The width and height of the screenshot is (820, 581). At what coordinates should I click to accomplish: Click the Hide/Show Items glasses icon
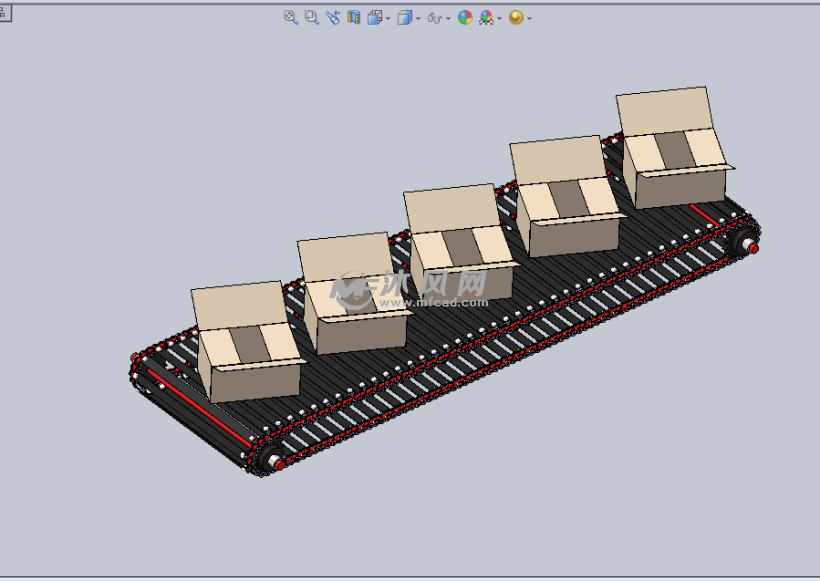click(435, 18)
